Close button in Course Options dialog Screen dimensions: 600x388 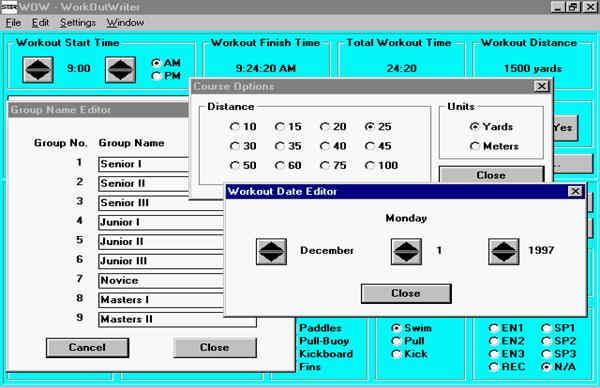pos(491,175)
